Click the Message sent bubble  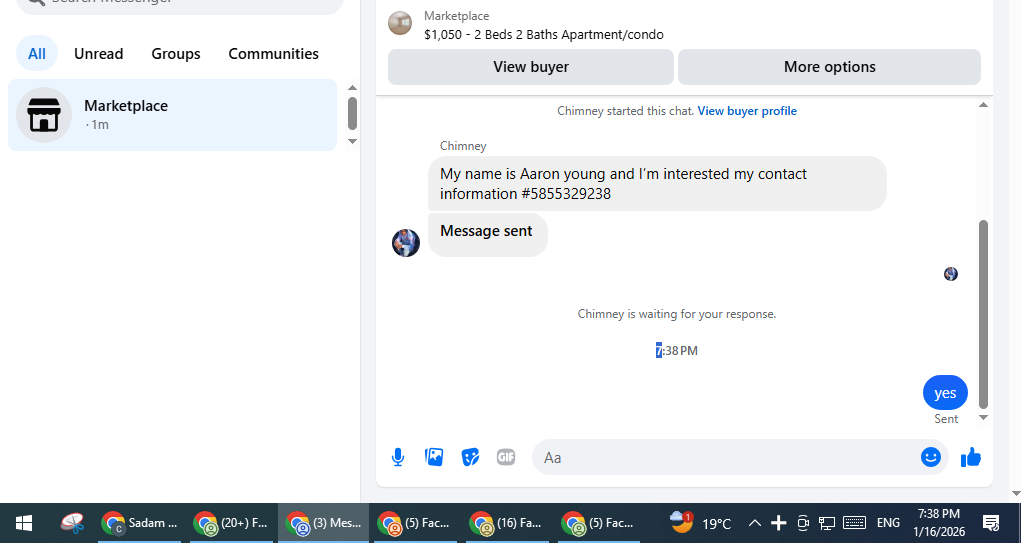pyautogui.click(x=488, y=235)
